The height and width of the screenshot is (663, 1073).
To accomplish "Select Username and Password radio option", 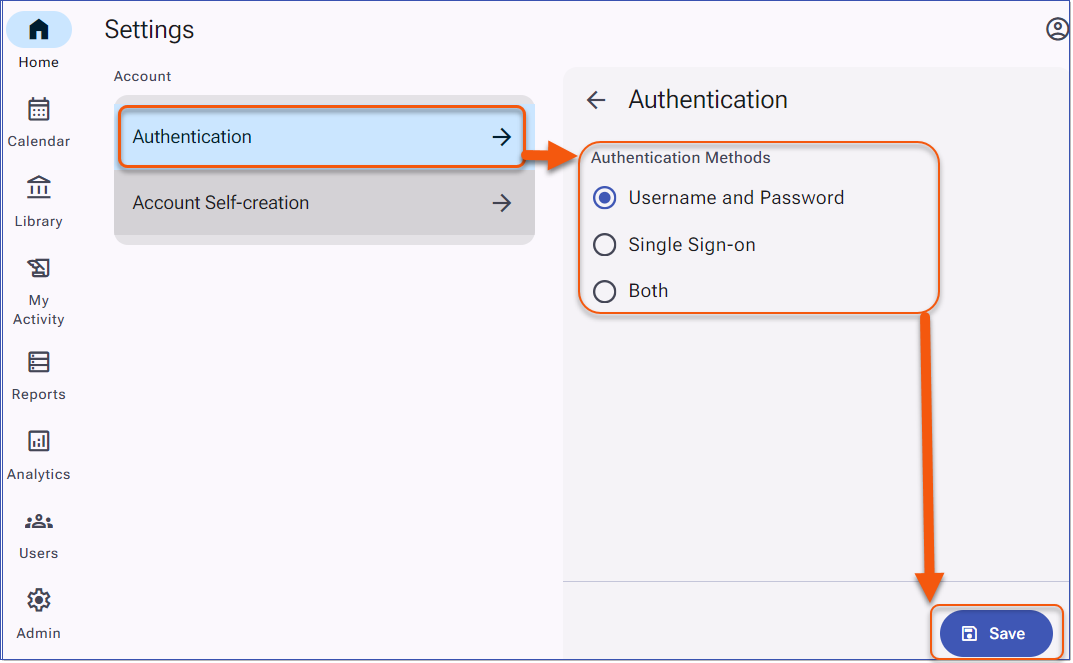I will (x=604, y=198).
